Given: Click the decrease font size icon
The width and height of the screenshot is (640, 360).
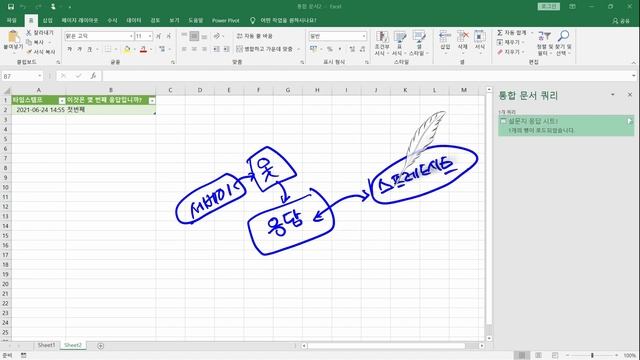Looking at the screenshot, I should (168, 36).
